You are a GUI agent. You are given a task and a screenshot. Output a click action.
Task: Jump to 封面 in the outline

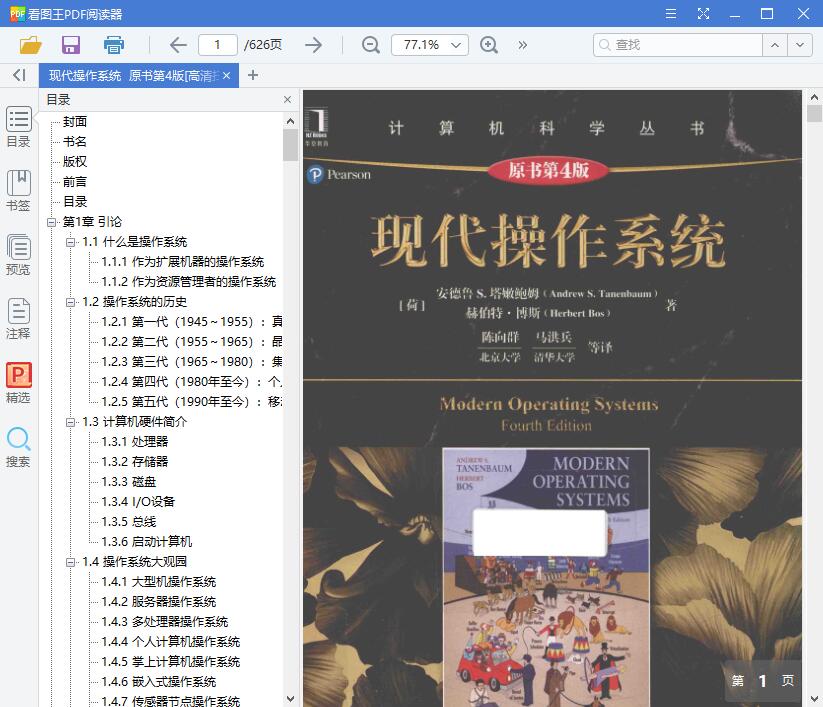75,122
